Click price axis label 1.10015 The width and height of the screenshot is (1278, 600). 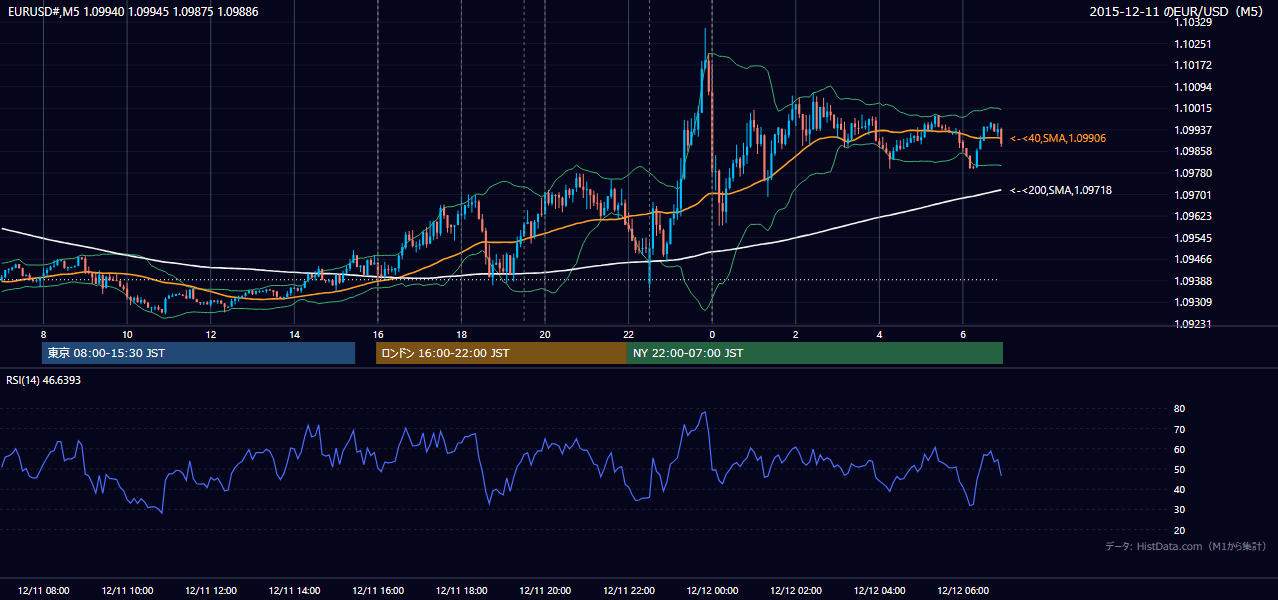point(1194,108)
